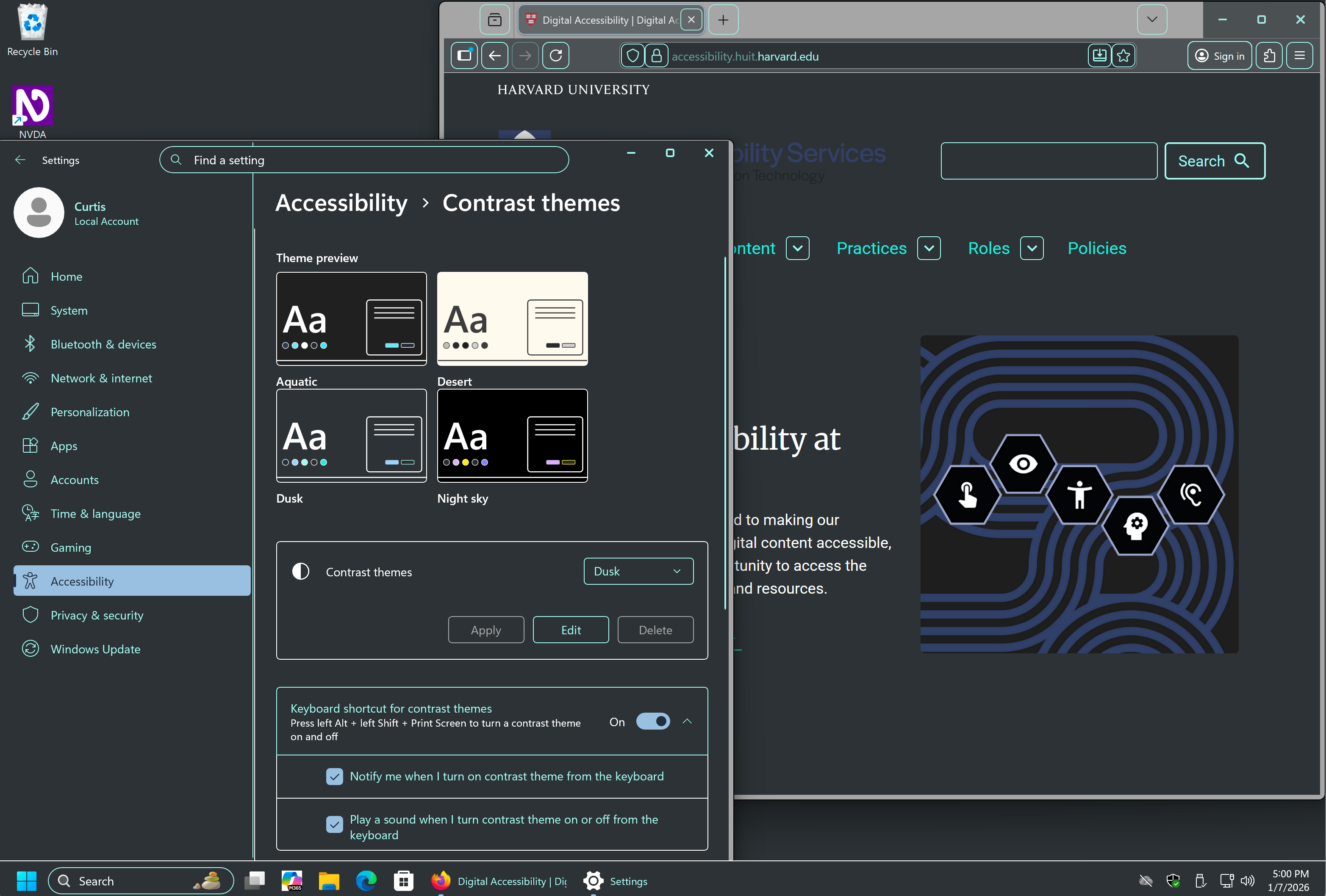
Task: Open Gaming settings
Action: point(131,548)
